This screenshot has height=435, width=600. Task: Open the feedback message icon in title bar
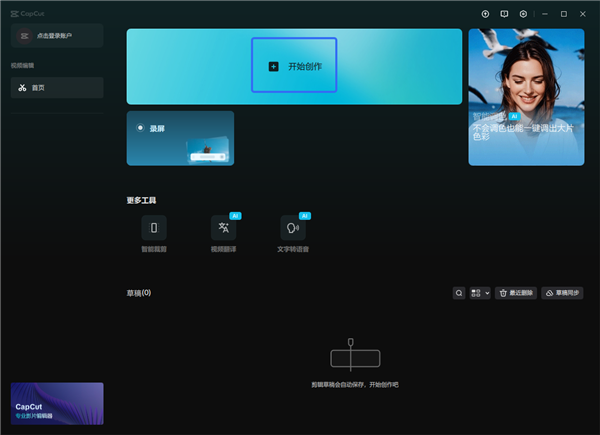pyautogui.click(x=504, y=14)
